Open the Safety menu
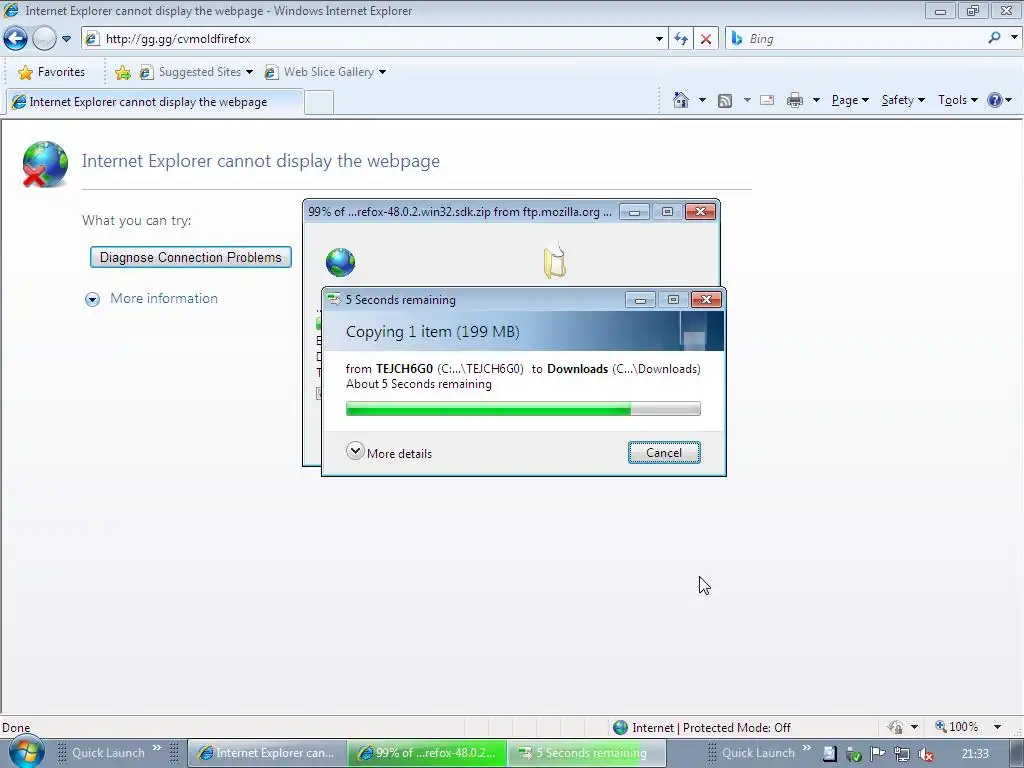The height and width of the screenshot is (768, 1024). point(903,100)
